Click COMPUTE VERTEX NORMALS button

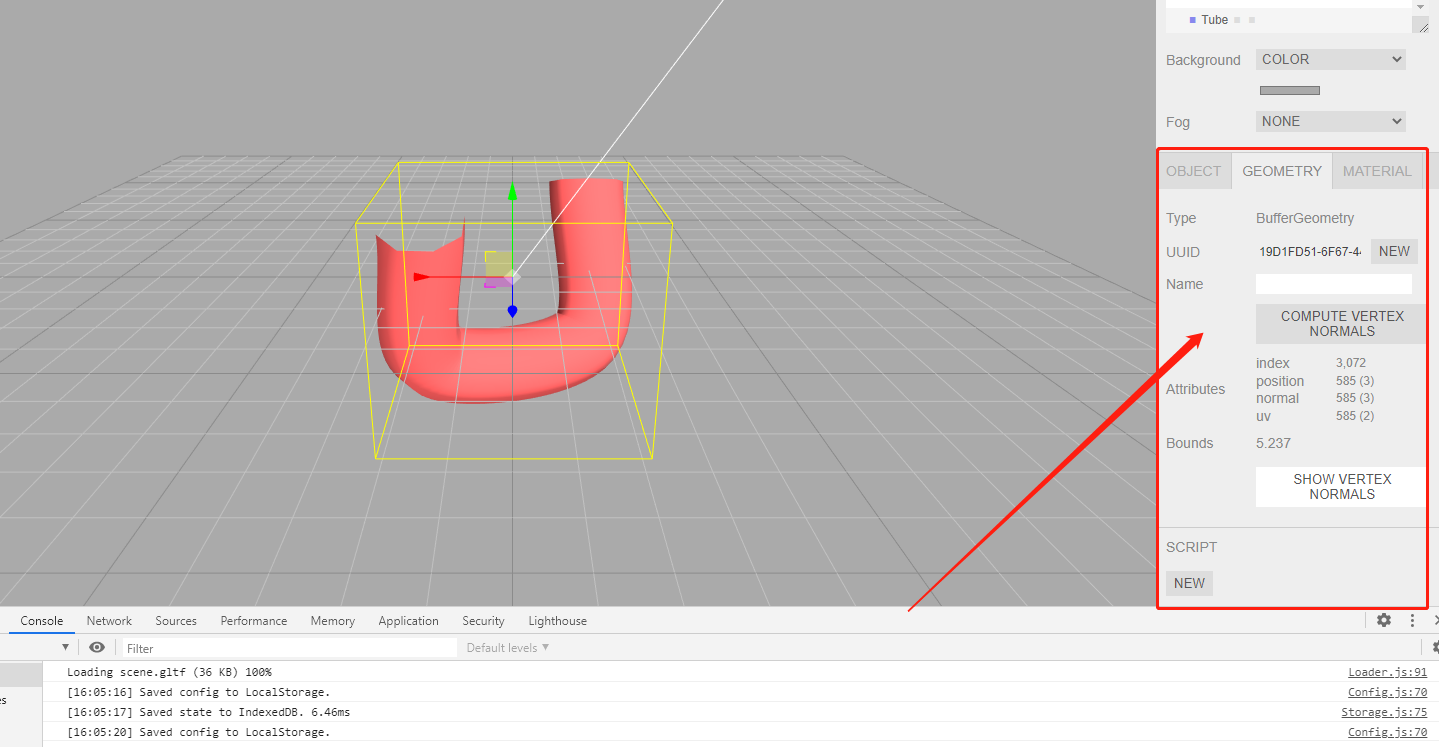pyautogui.click(x=1342, y=324)
